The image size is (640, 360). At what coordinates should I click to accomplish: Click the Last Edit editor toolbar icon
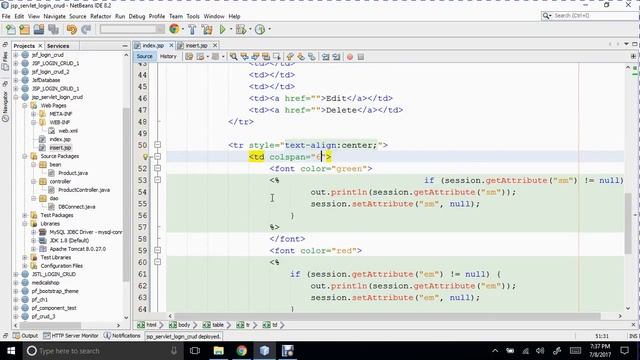pyautogui.click(x=189, y=57)
